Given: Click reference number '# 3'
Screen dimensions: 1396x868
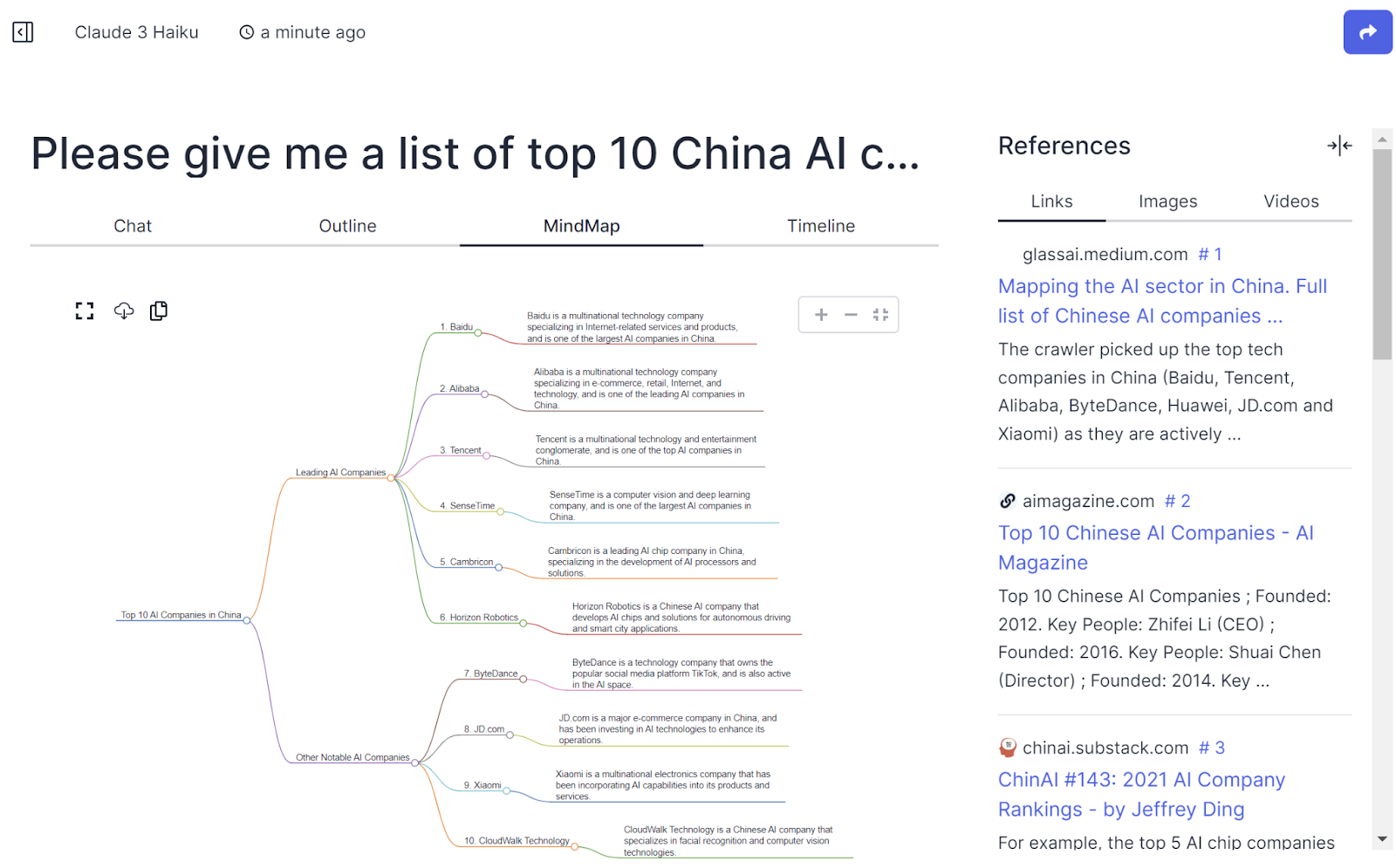Looking at the screenshot, I should coord(1212,748).
